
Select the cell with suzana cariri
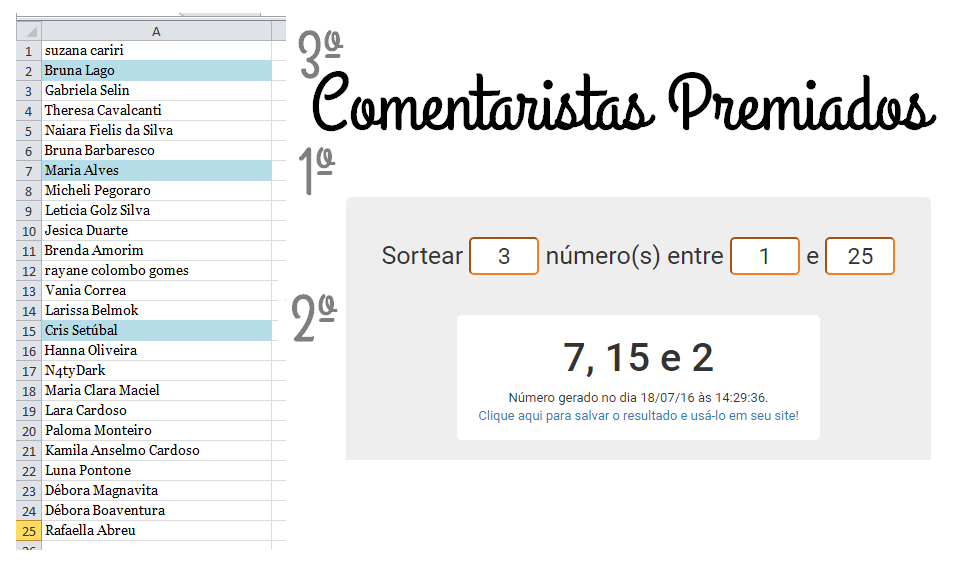[156, 51]
